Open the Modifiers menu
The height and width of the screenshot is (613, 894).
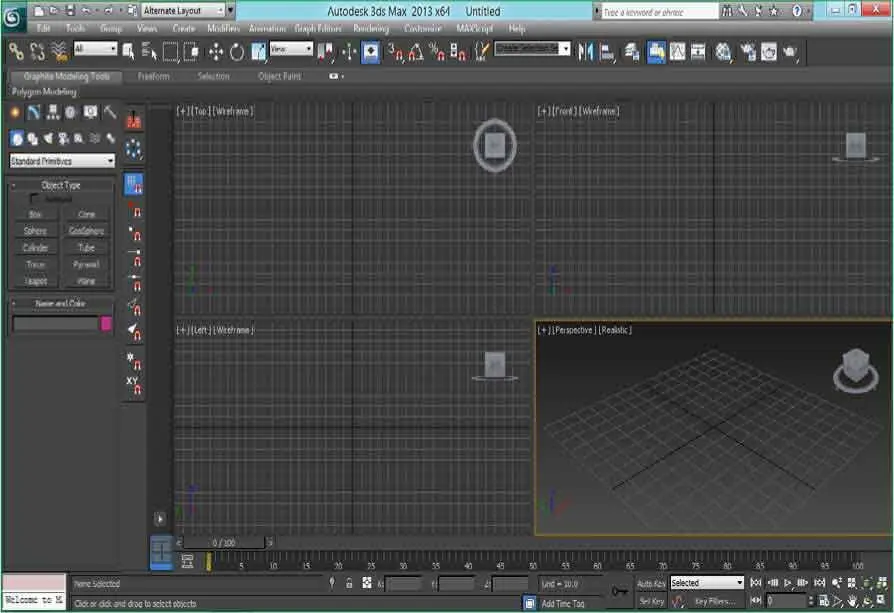point(224,28)
